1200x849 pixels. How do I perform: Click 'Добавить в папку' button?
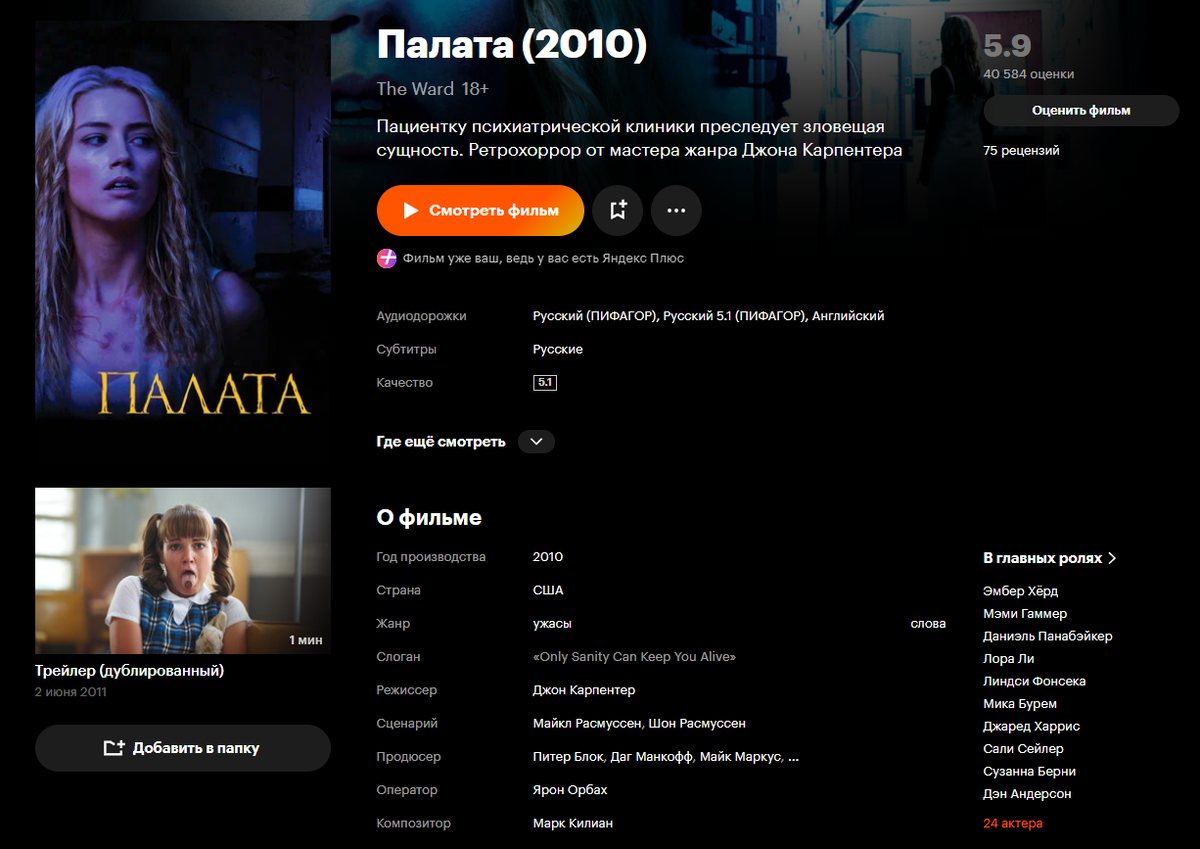183,748
